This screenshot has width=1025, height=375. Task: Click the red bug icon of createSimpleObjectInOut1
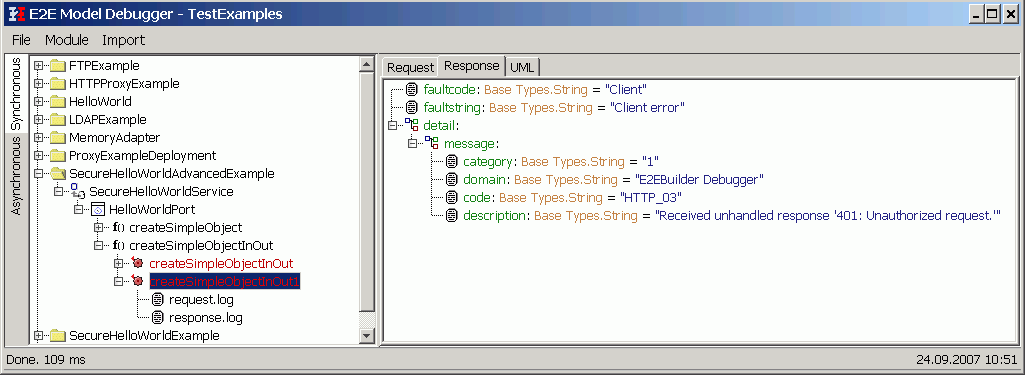137,282
